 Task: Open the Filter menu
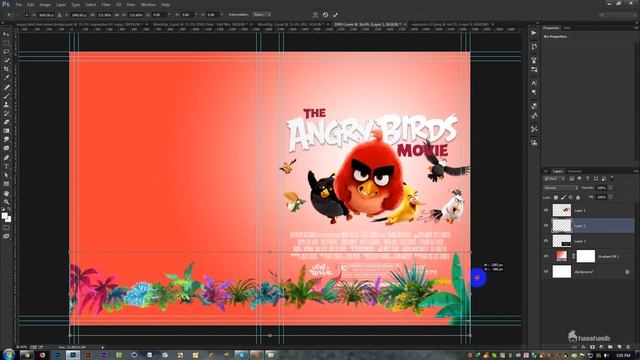tap(106, 4)
